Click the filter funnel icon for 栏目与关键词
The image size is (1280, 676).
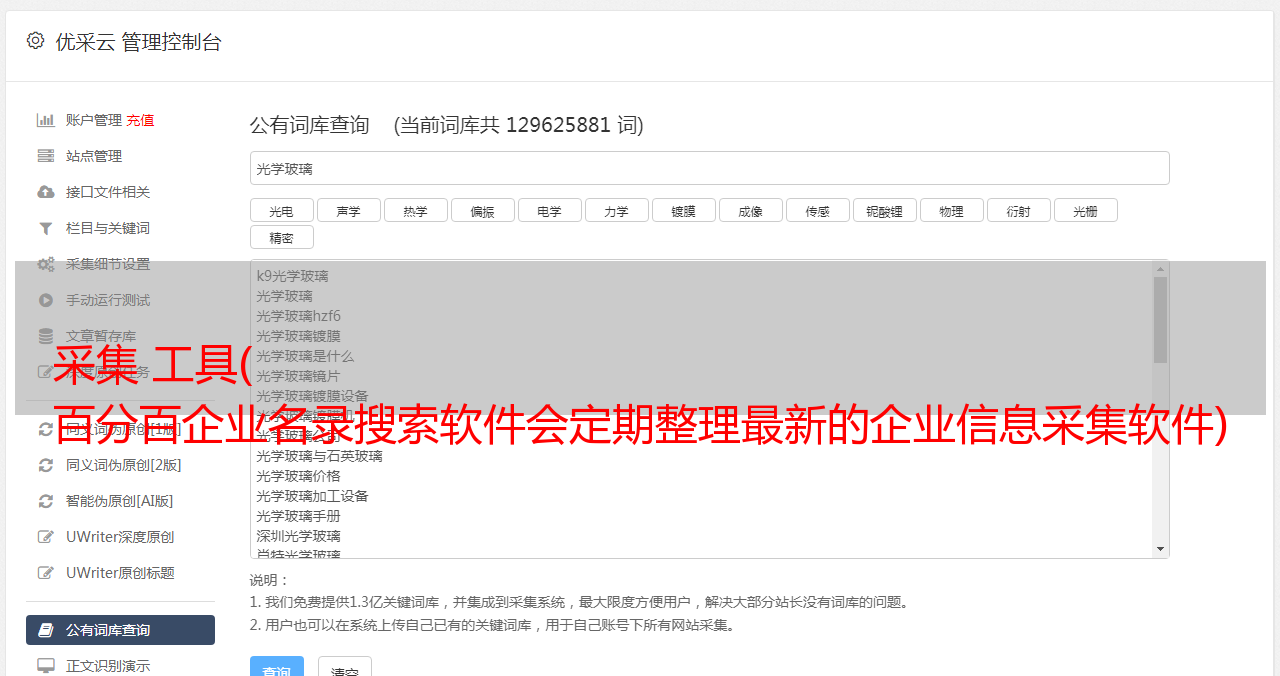tap(46, 228)
